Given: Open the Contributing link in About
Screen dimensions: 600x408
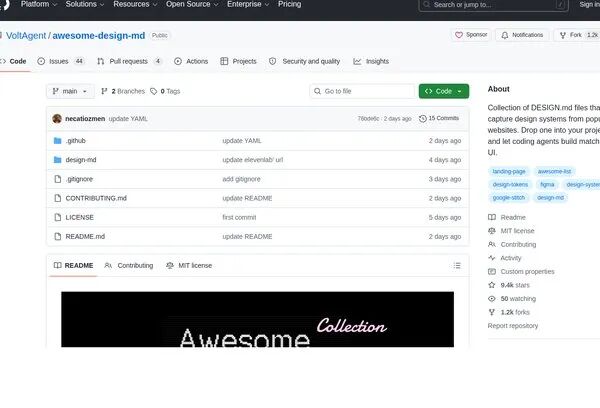Looking at the screenshot, I should (512, 244).
